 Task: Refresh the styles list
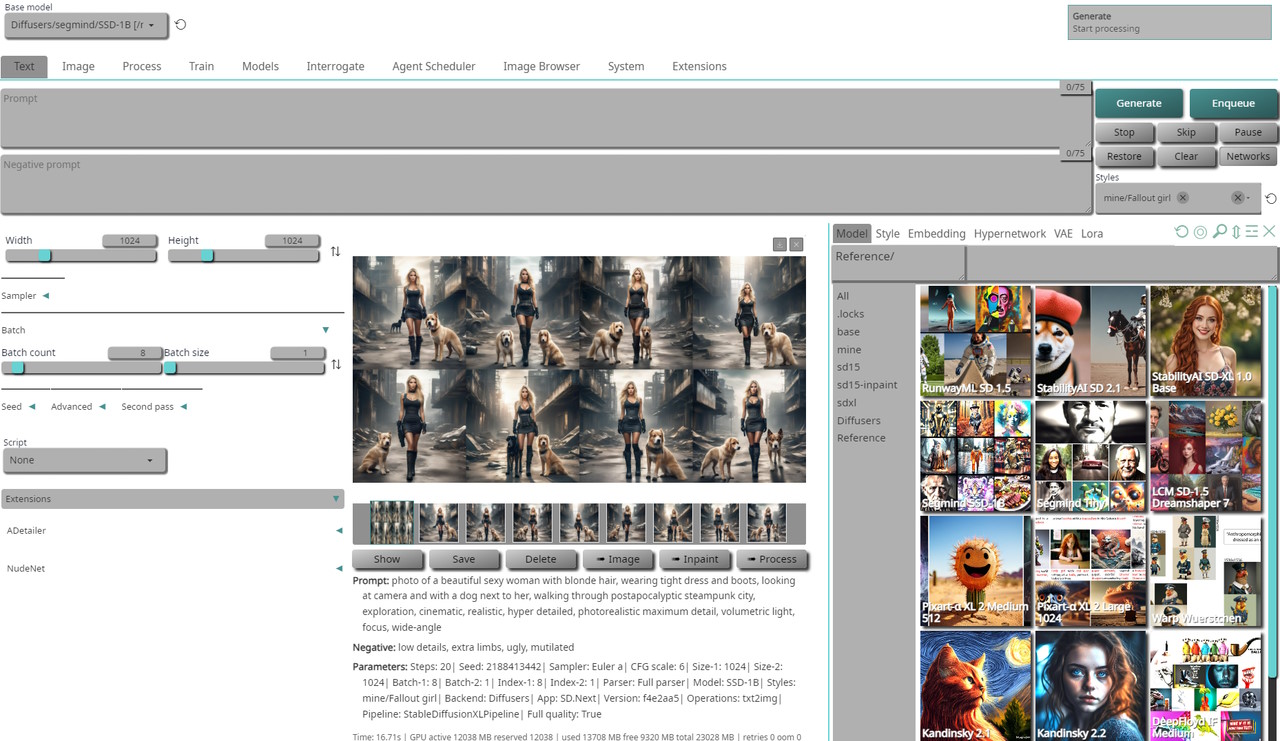pyautogui.click(x=1271, y=198)
